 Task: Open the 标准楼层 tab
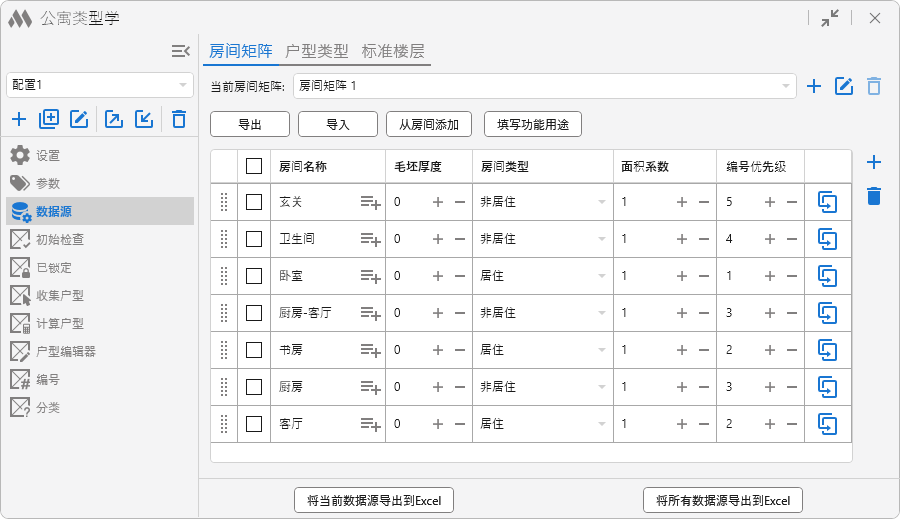[x=393, y=51]
